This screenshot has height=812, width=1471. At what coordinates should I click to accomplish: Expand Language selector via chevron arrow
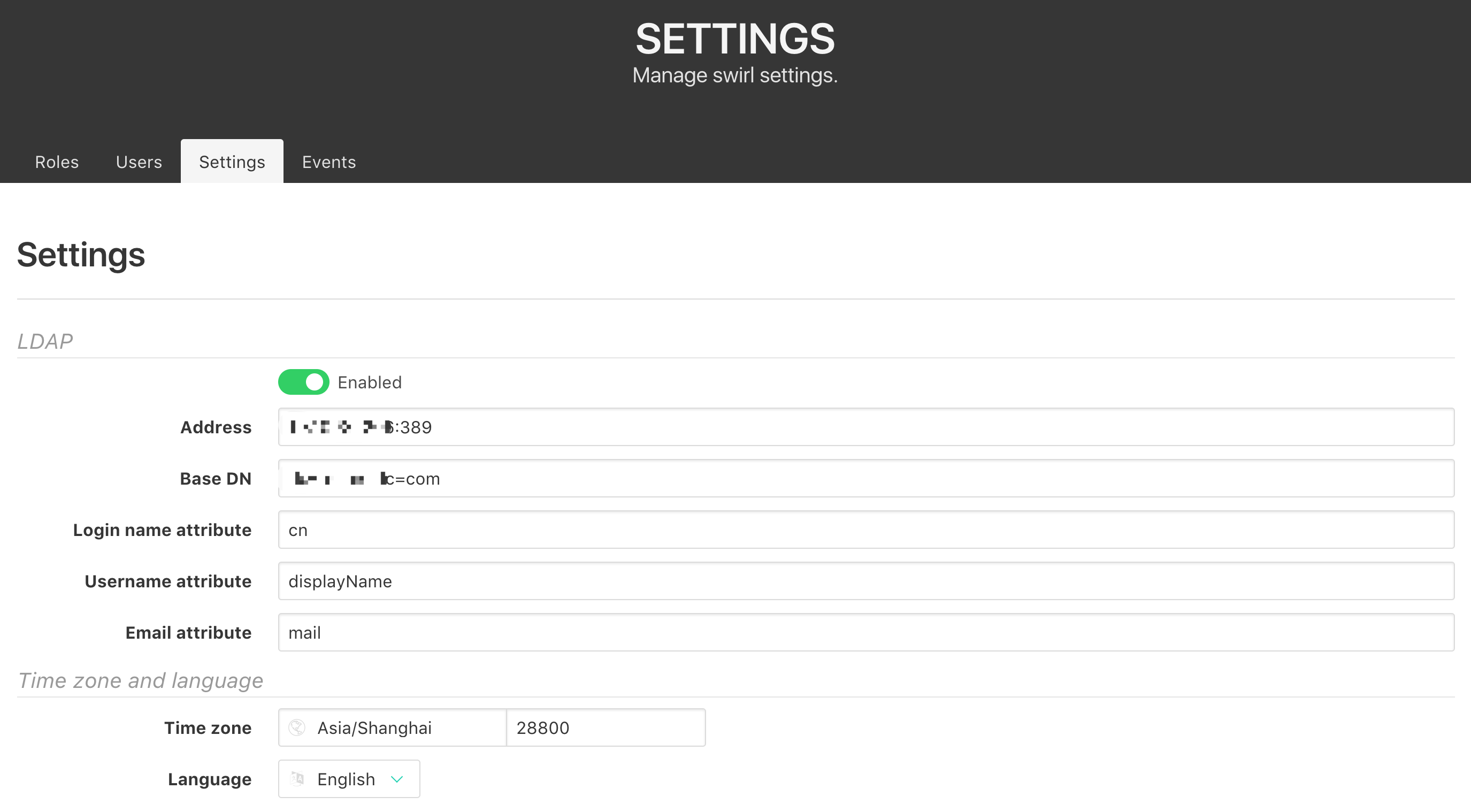coord(397,779)
